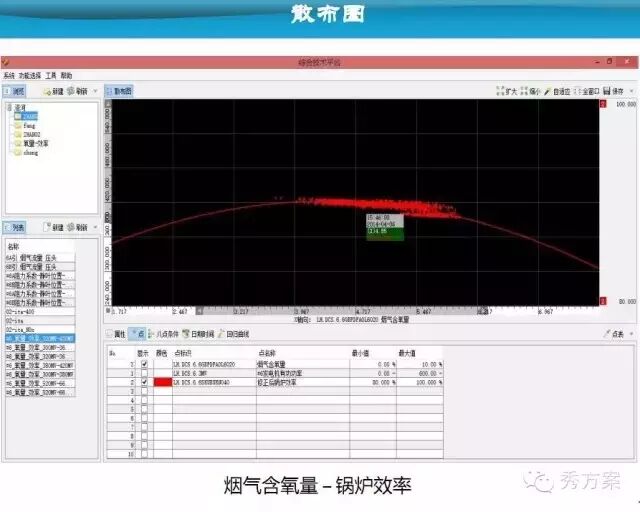
Task: Select the 氧量-效率 folder in the tree
Action: 31,144
